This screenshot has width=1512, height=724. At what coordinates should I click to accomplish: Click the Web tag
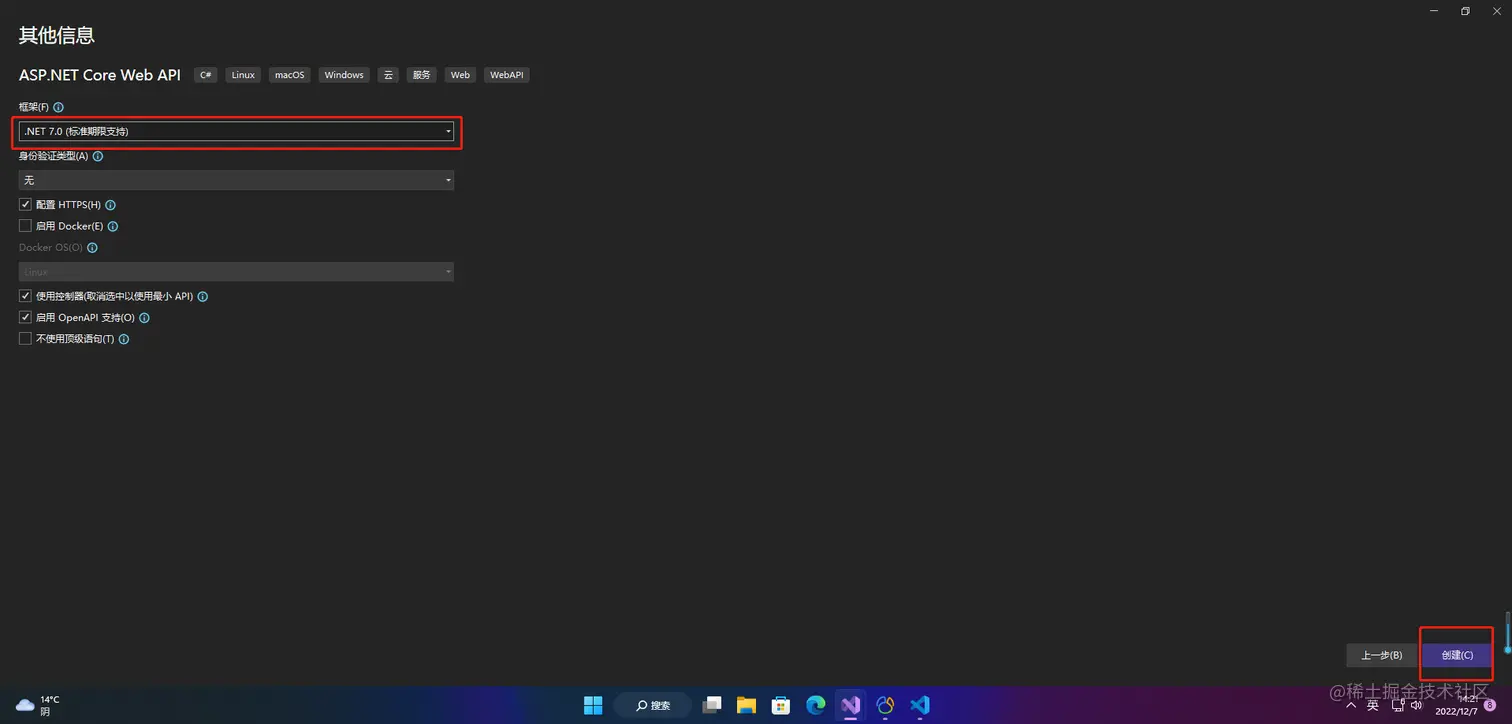coord(460,75)
